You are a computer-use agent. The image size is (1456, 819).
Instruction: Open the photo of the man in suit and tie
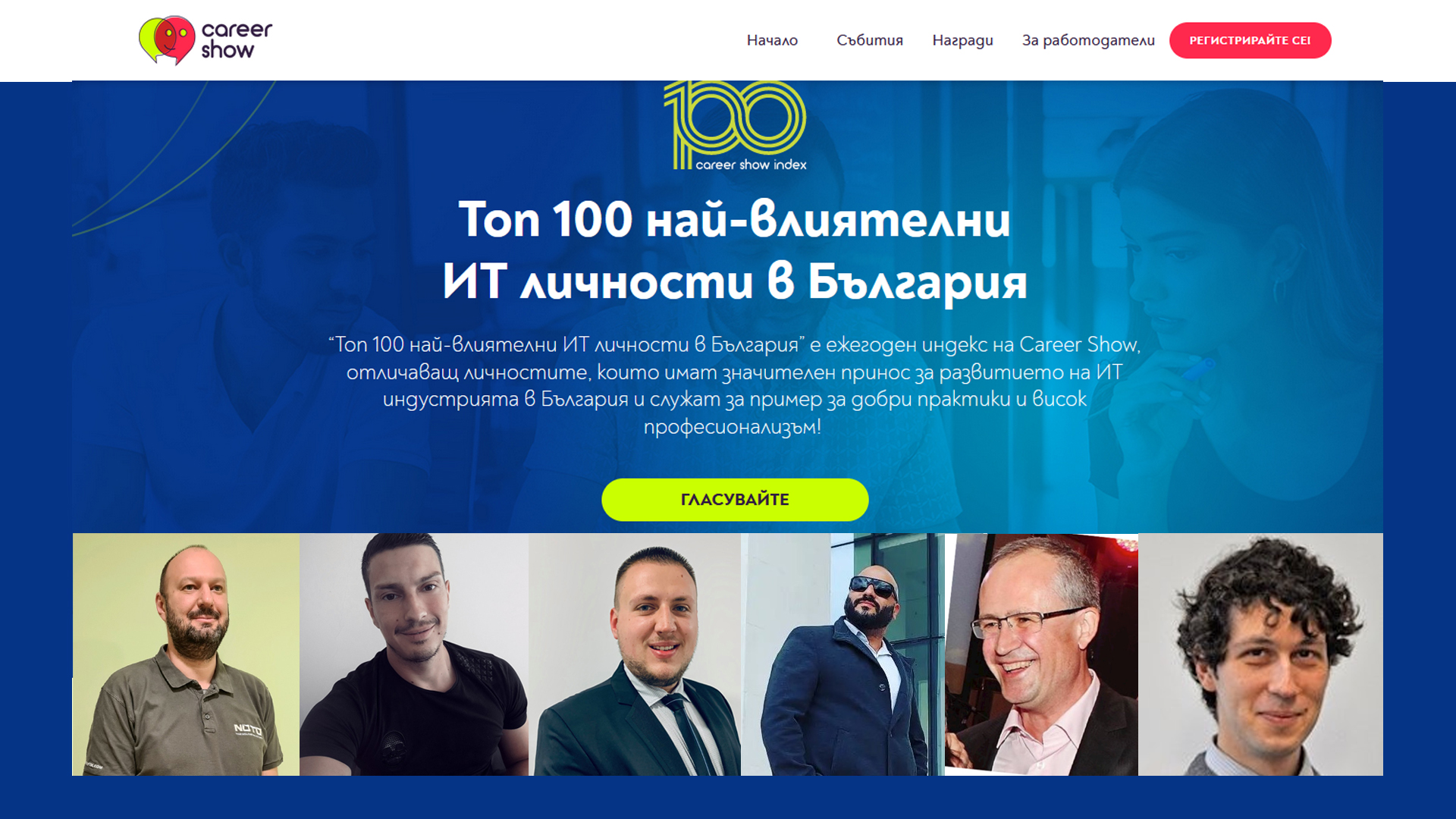635,654
